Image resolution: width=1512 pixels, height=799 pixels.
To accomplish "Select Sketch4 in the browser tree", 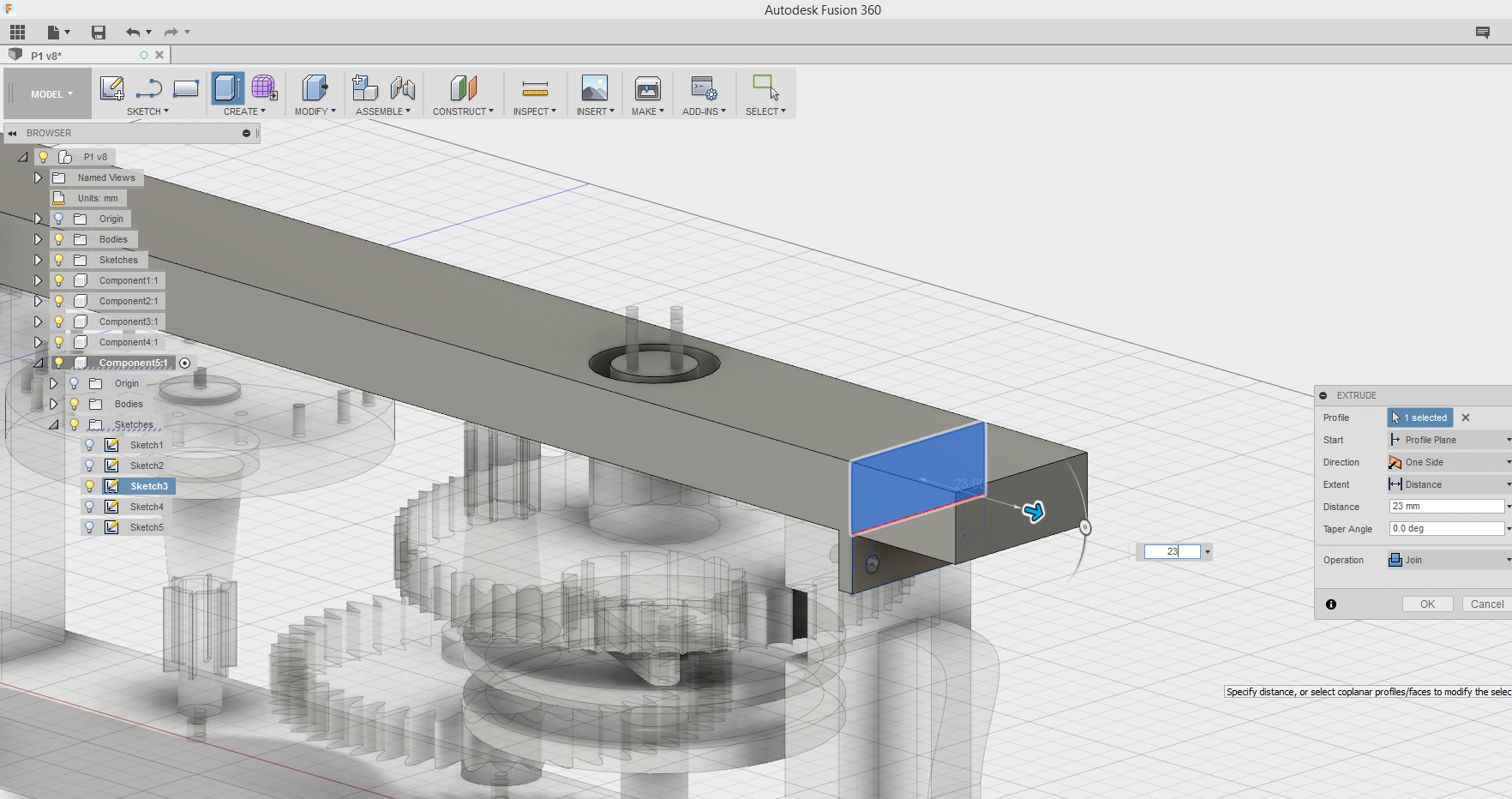I will pos(147,507).
